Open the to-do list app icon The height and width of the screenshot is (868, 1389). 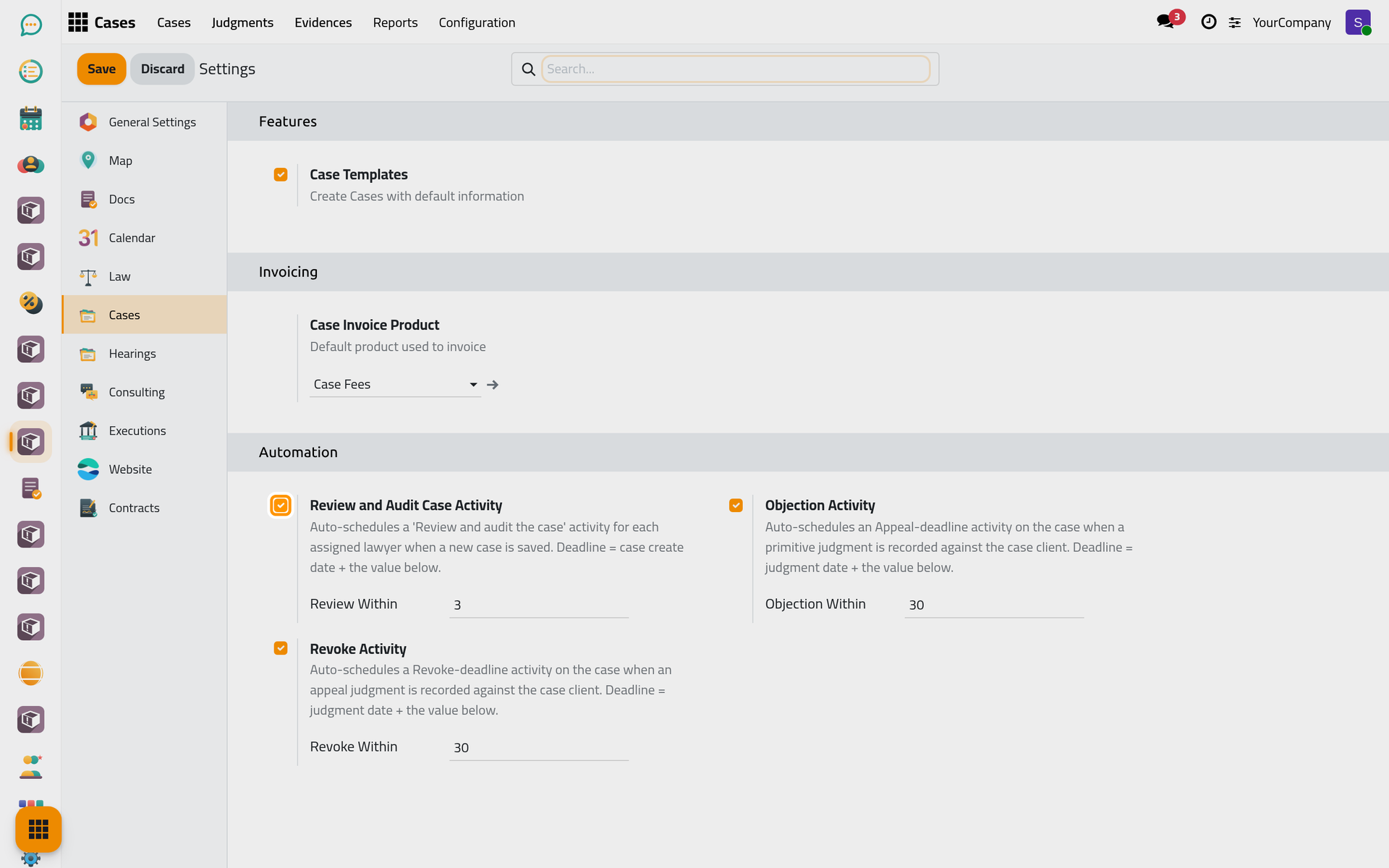[30, 72]
